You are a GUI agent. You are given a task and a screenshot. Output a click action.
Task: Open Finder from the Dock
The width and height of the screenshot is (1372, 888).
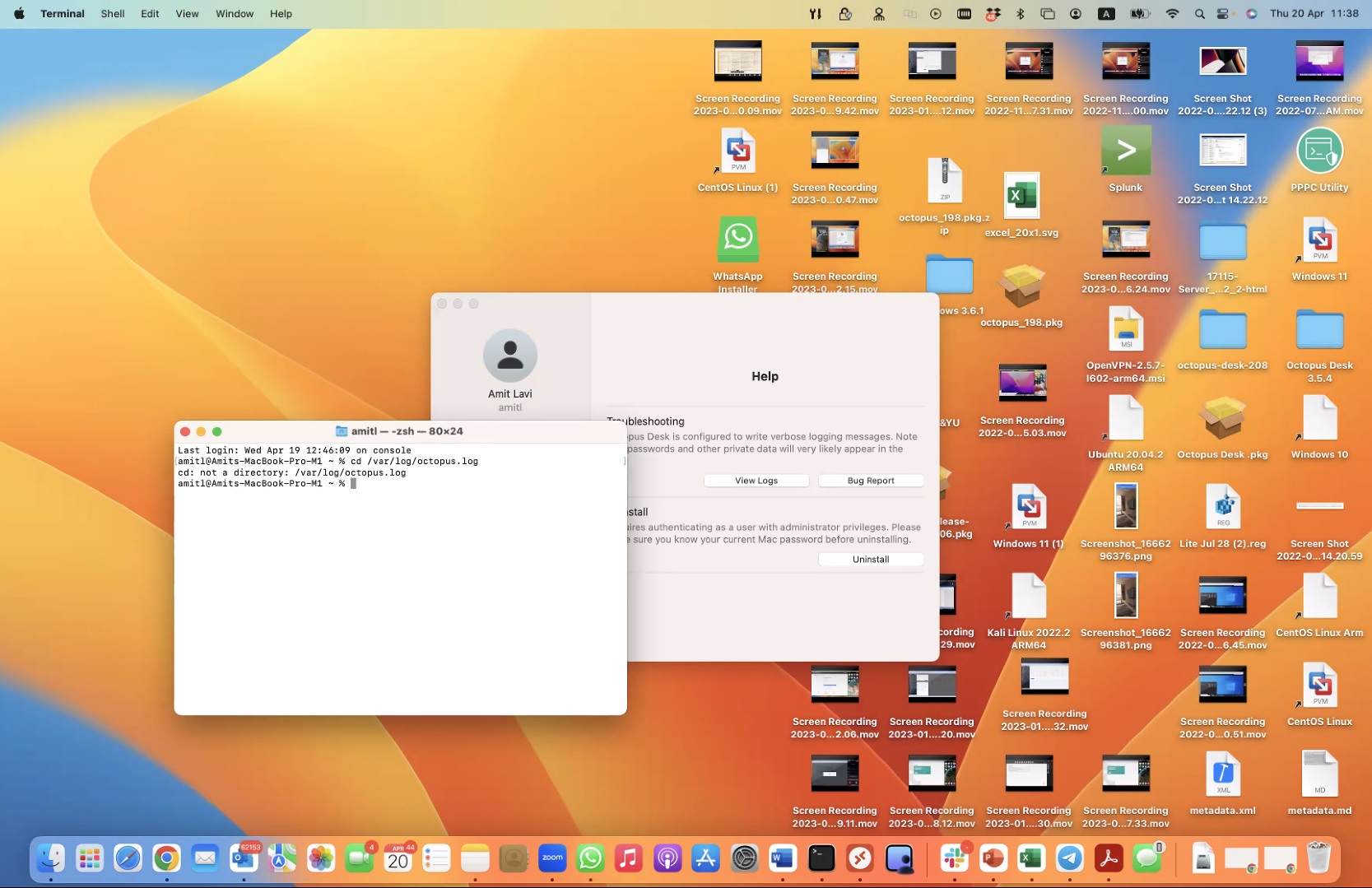[51, 859]
